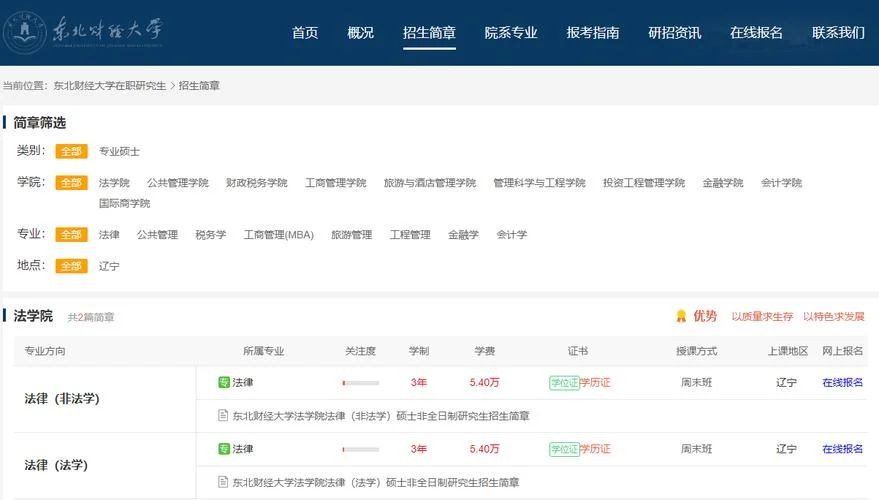Click 以质量求生存 slogan text
The height and width of the screenshot is (500, 879).
762,317
